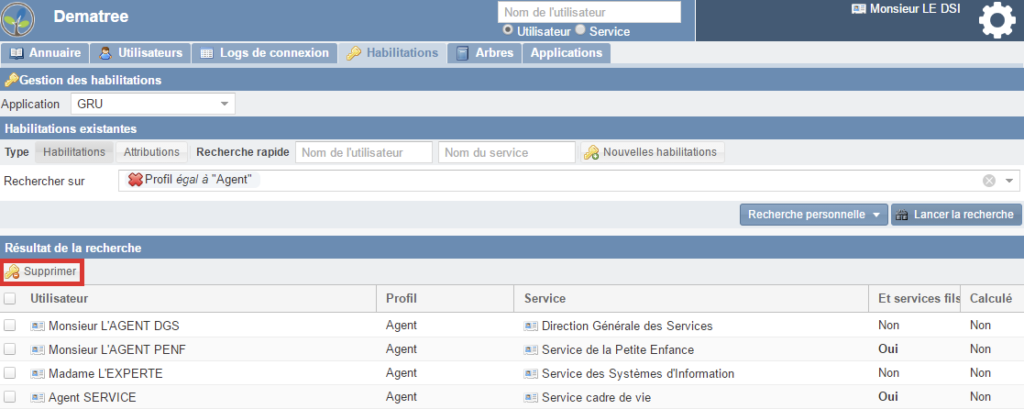The height and width of the screenshot is (409, 1024).
Task: Remove the Profil filter red cross icon
Action: pyautogui.click(x=134, y=180)
